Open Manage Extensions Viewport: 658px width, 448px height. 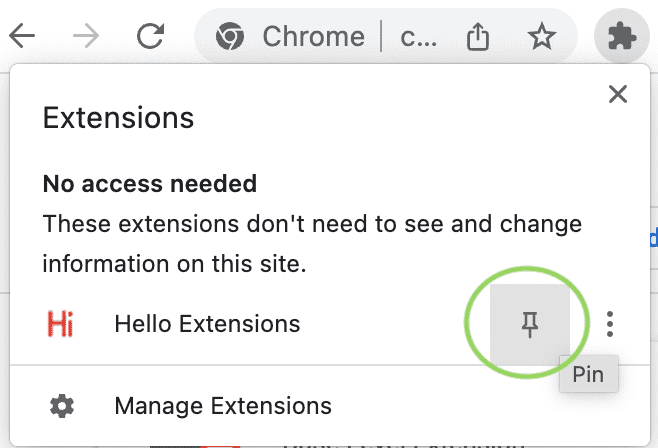coord(223,406)
